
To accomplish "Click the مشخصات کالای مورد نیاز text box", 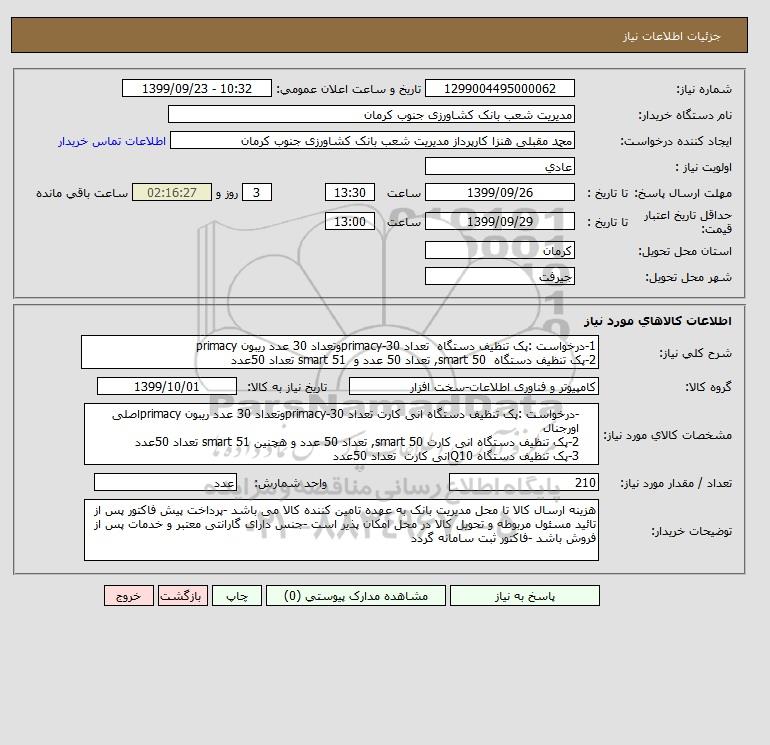I will (341, 434).
